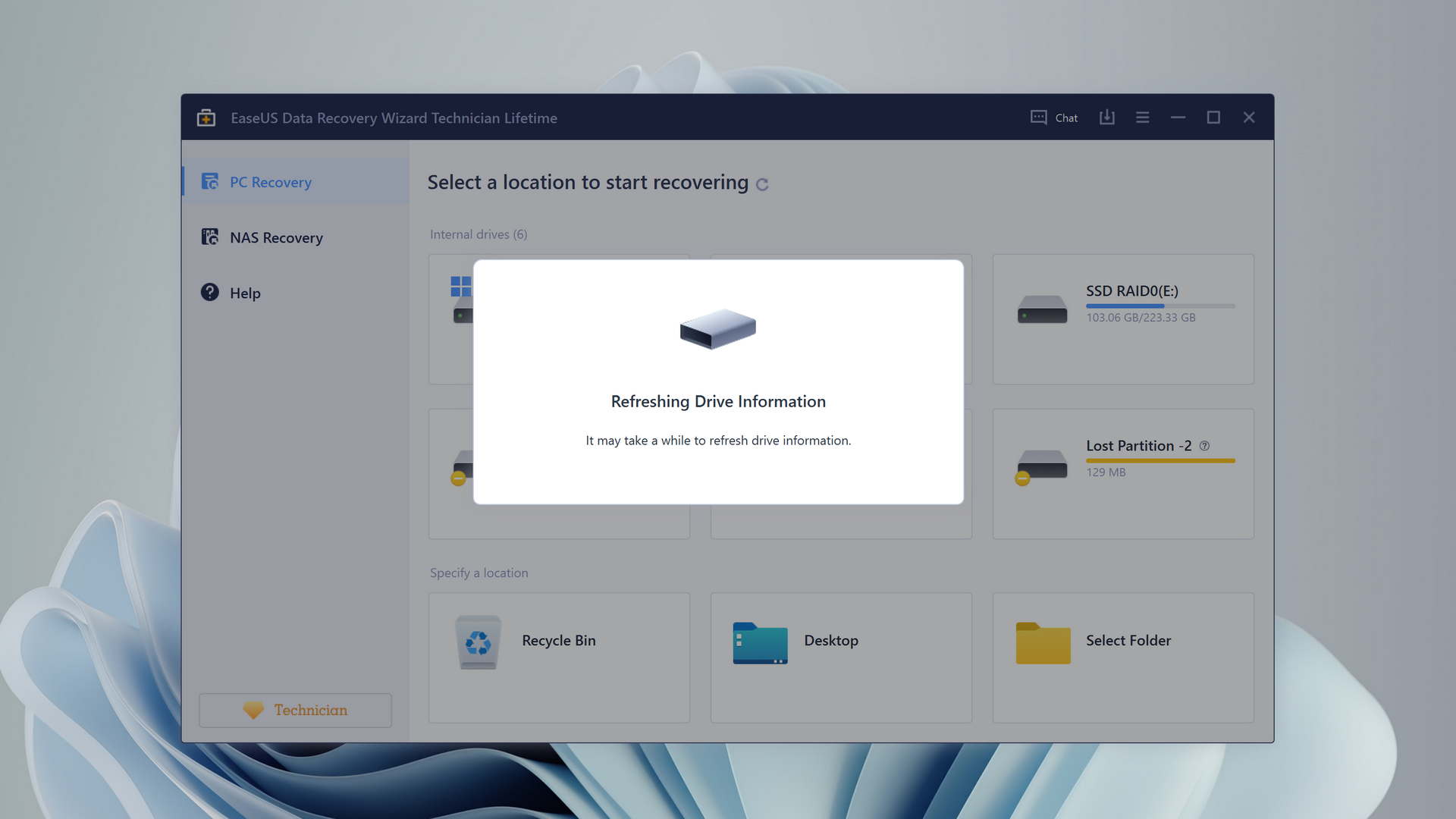Click the Recycle Bin icon

click(x=478, y=642)
